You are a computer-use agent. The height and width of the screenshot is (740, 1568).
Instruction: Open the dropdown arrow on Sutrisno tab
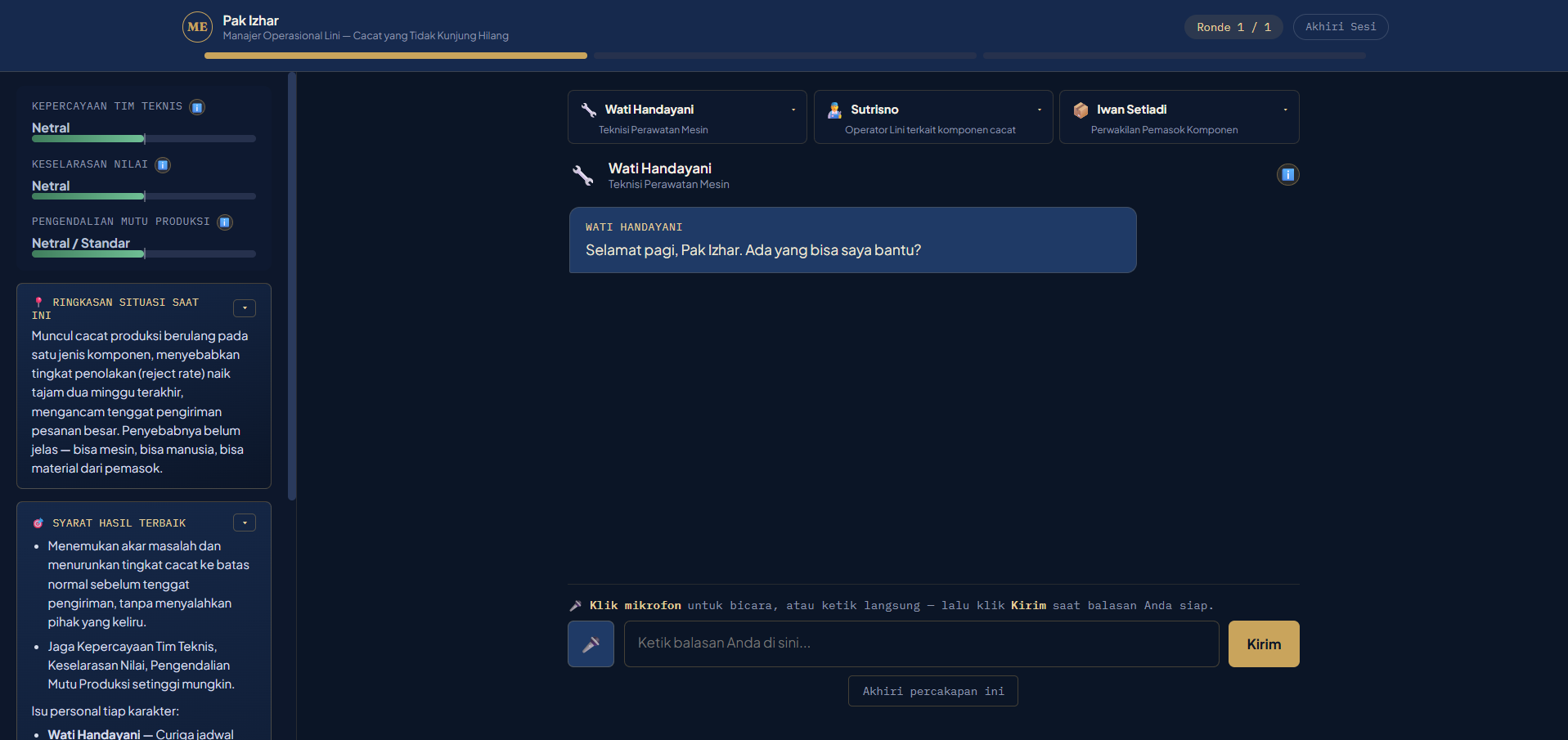pos(1040,110)
